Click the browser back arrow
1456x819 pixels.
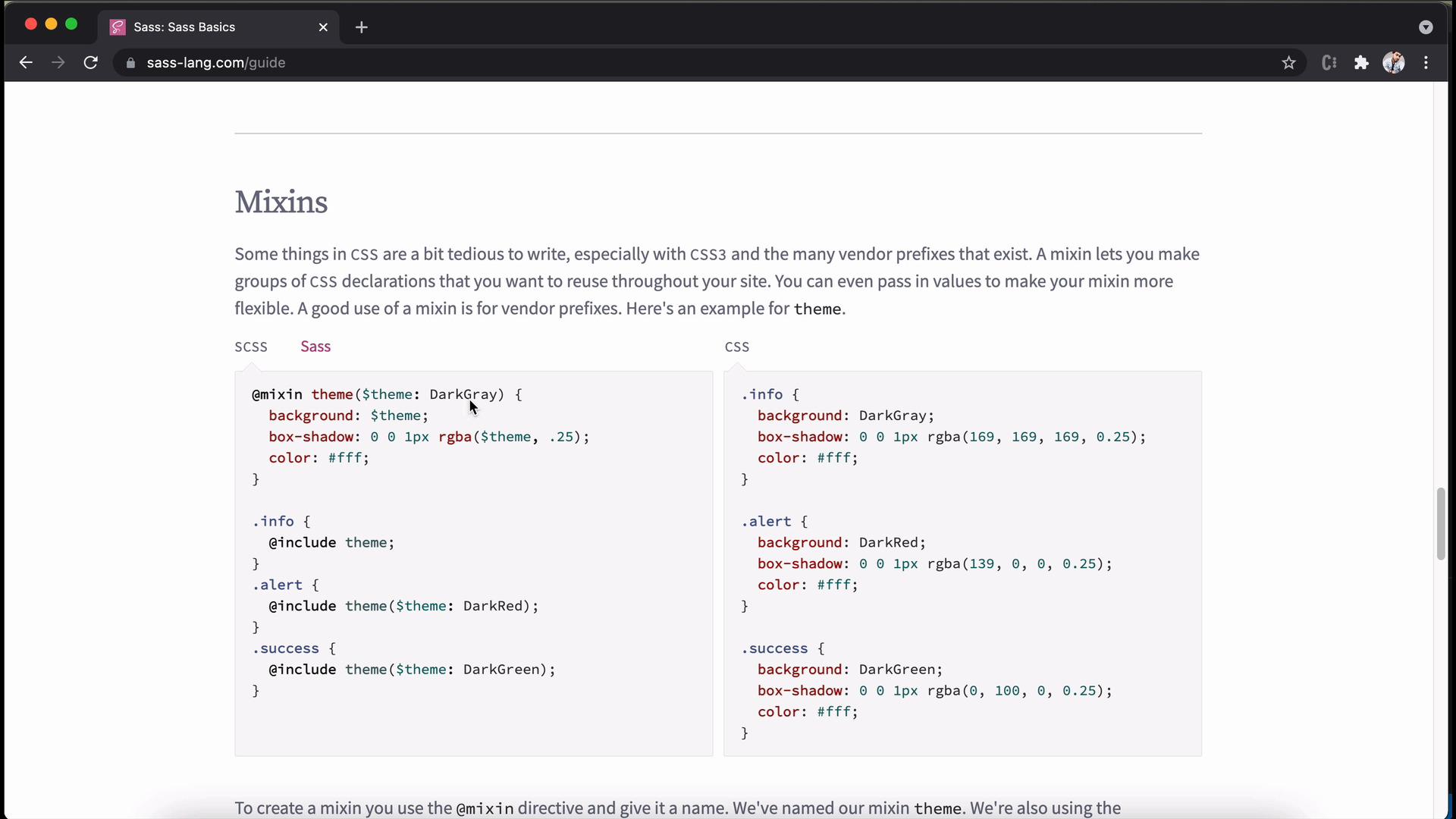tap(26, 63)
